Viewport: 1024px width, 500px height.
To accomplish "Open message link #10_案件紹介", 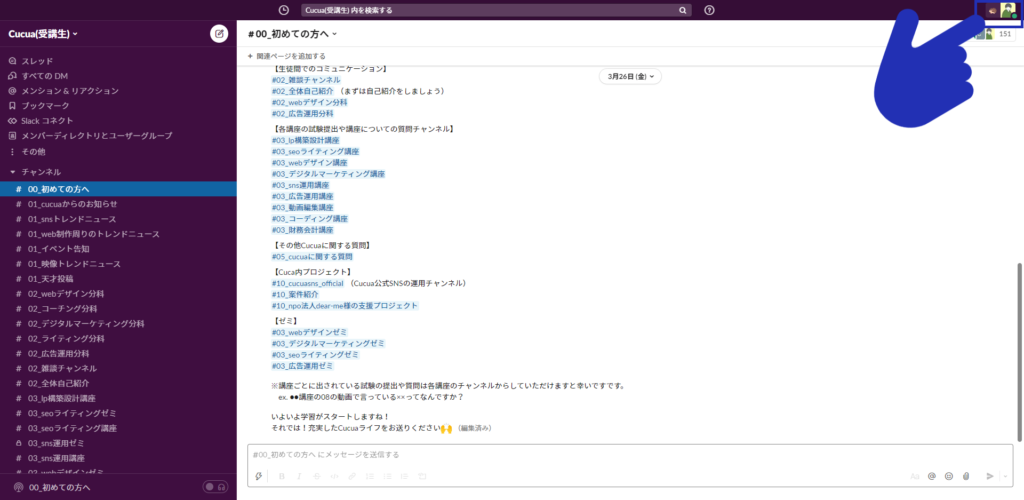I will coord(295,294).
